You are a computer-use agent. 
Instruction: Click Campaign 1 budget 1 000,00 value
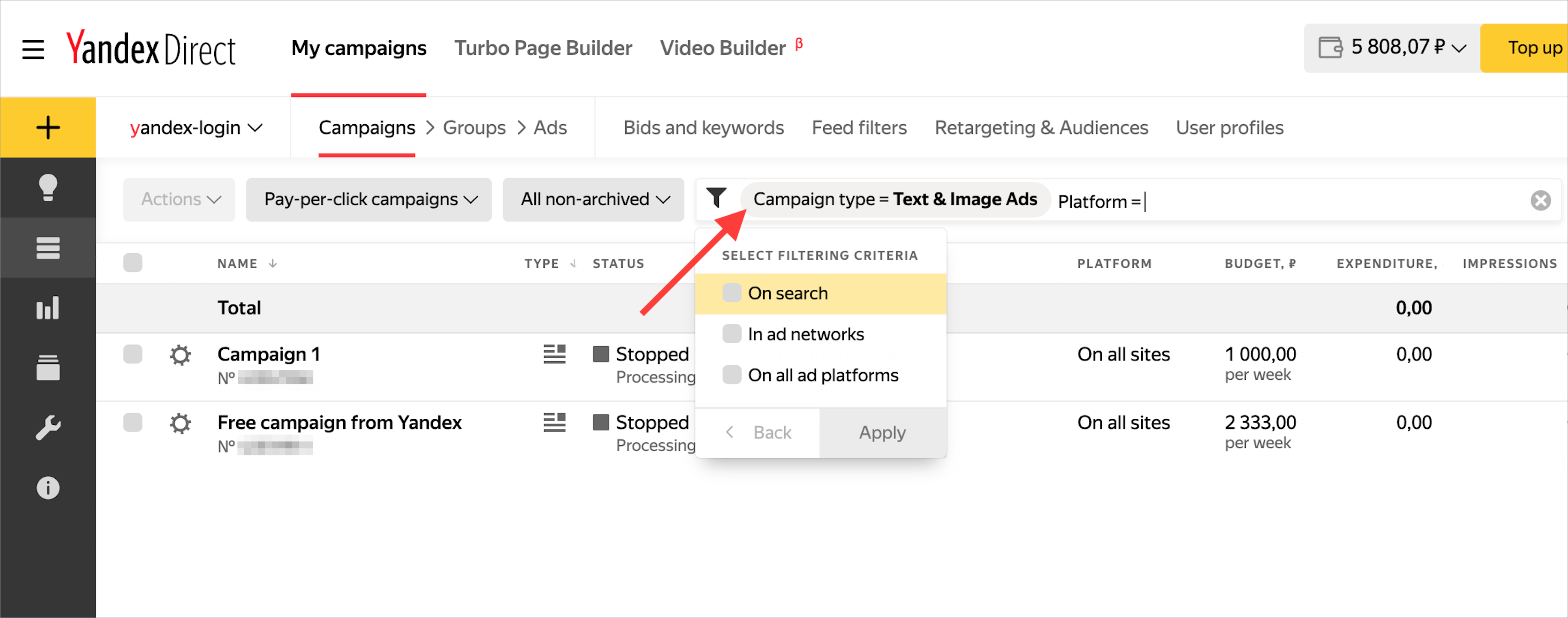click(x=1260, y=354)
